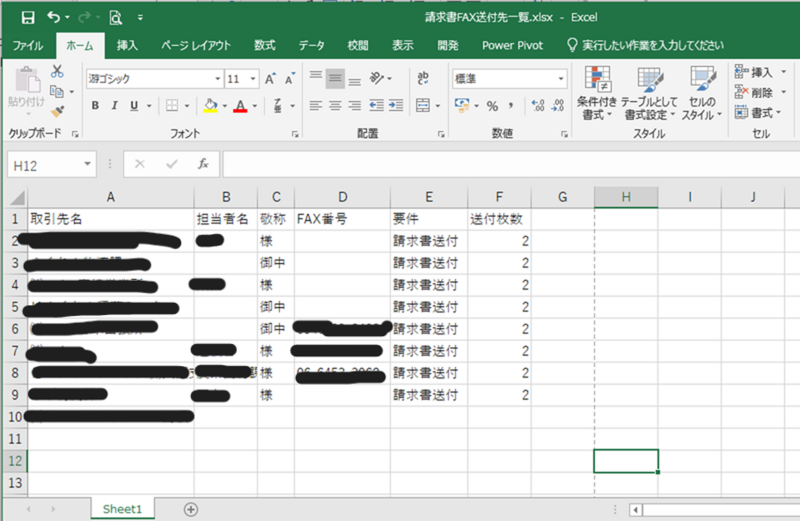Switch to the 数式 tab
Image resolution: width=800 pixels, height=521 pixels.
[265, 45]
